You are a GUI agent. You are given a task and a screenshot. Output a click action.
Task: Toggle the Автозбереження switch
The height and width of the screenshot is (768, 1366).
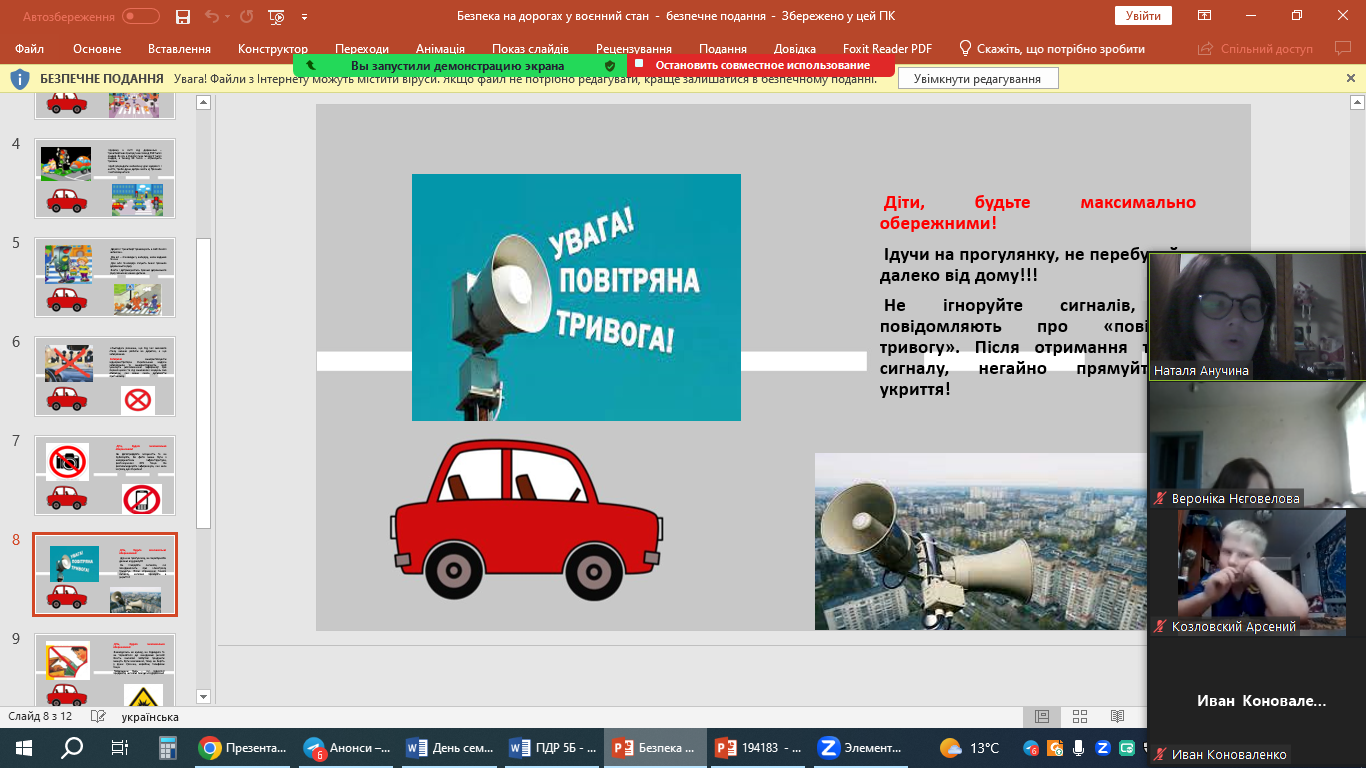141,17
